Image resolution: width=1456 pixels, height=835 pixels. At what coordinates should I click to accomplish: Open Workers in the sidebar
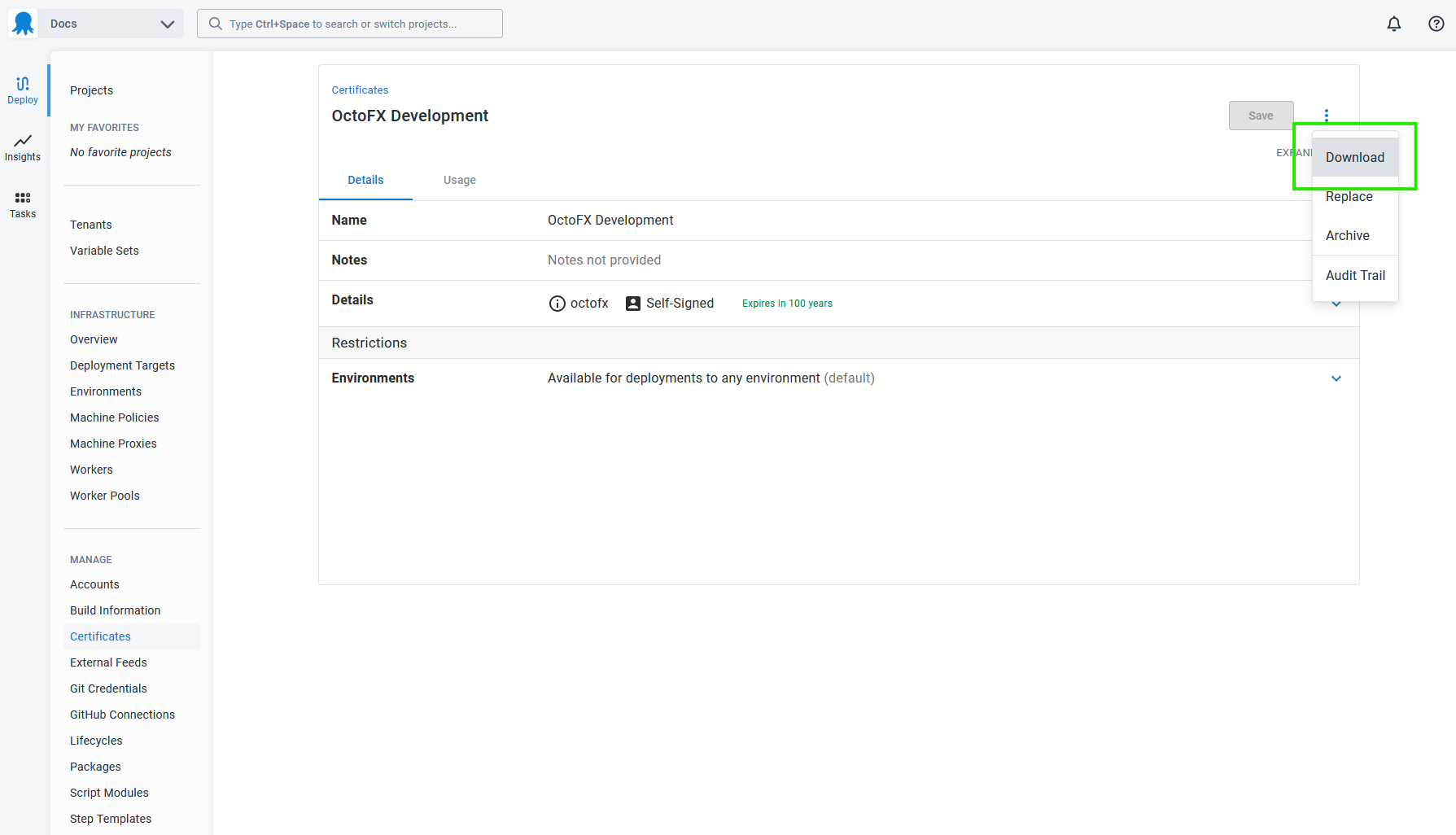91,470
